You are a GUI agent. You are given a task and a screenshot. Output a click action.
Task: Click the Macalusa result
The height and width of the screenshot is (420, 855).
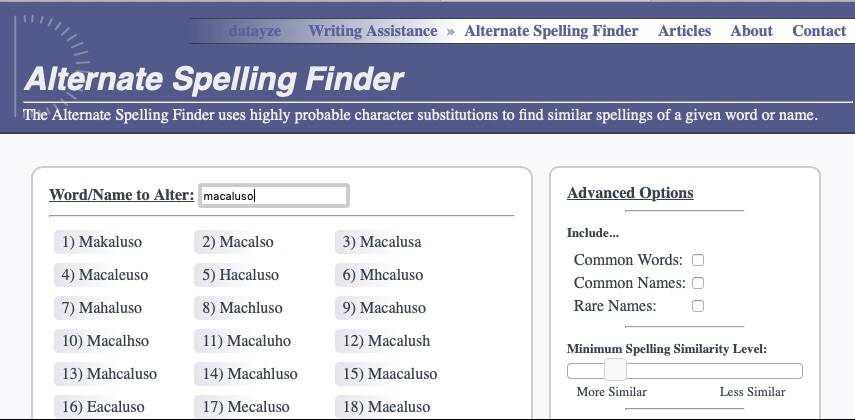pos(381,242)
